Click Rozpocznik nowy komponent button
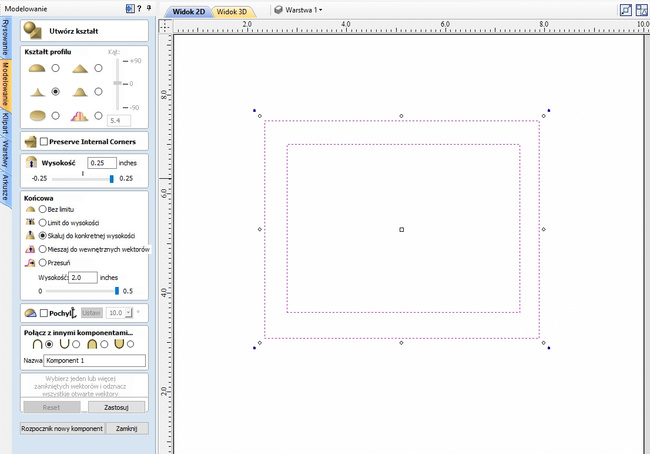The height and width of the screenshot is (454, 650). point(62,428)
